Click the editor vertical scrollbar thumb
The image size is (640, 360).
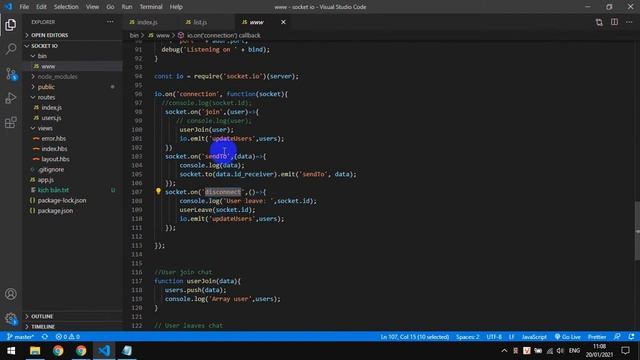(637, 231)
